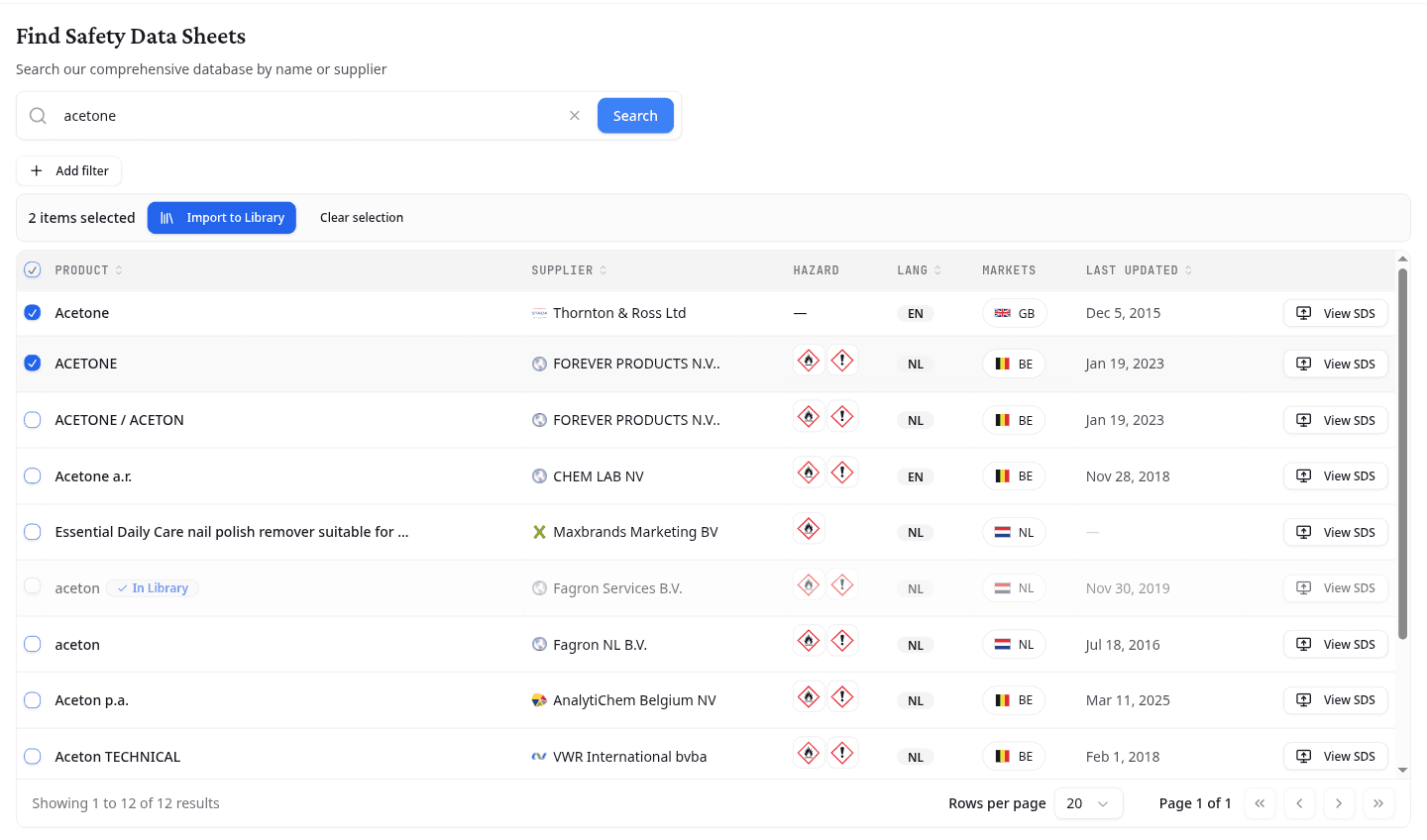
Task: Click the In Library badge on aceton
Action: [x=153, y=588]
